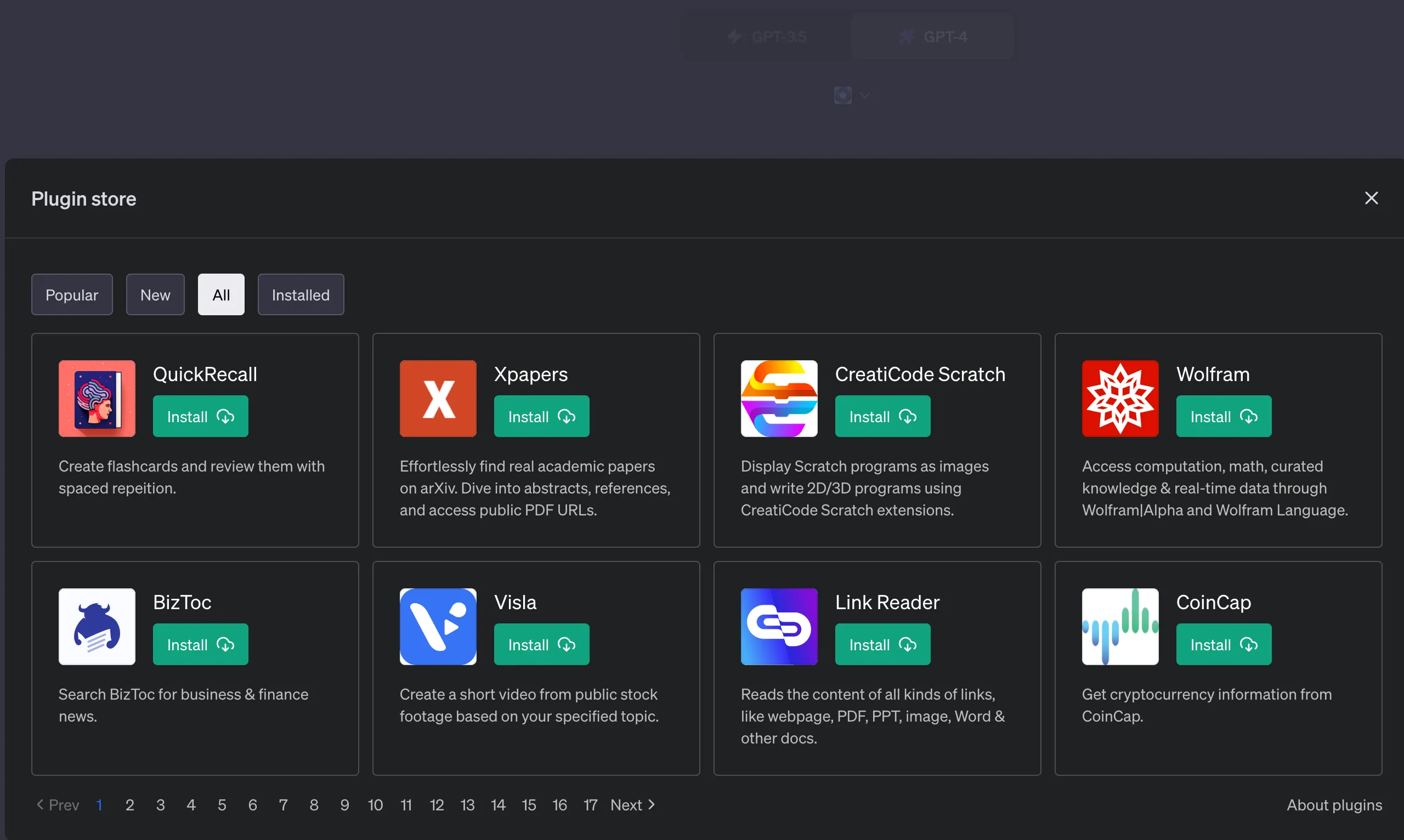Click the Xpapers plugin logo
Image resolution: width=1404 pixels, height=840 pixels.
tap(438, 399)
